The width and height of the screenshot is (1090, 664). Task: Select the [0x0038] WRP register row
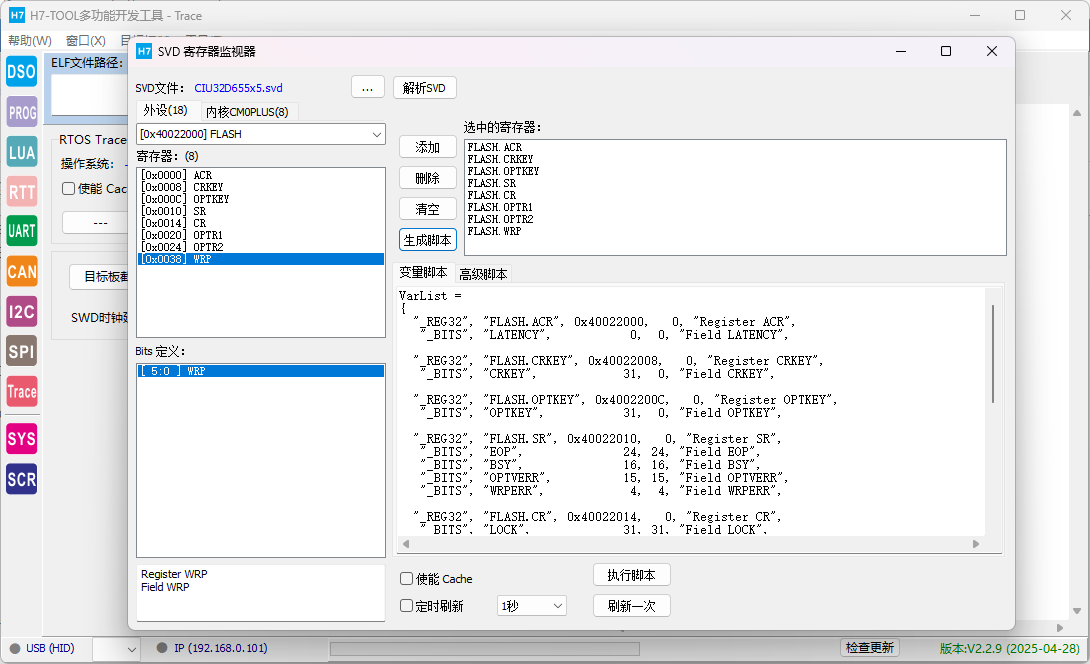(261, 259)
